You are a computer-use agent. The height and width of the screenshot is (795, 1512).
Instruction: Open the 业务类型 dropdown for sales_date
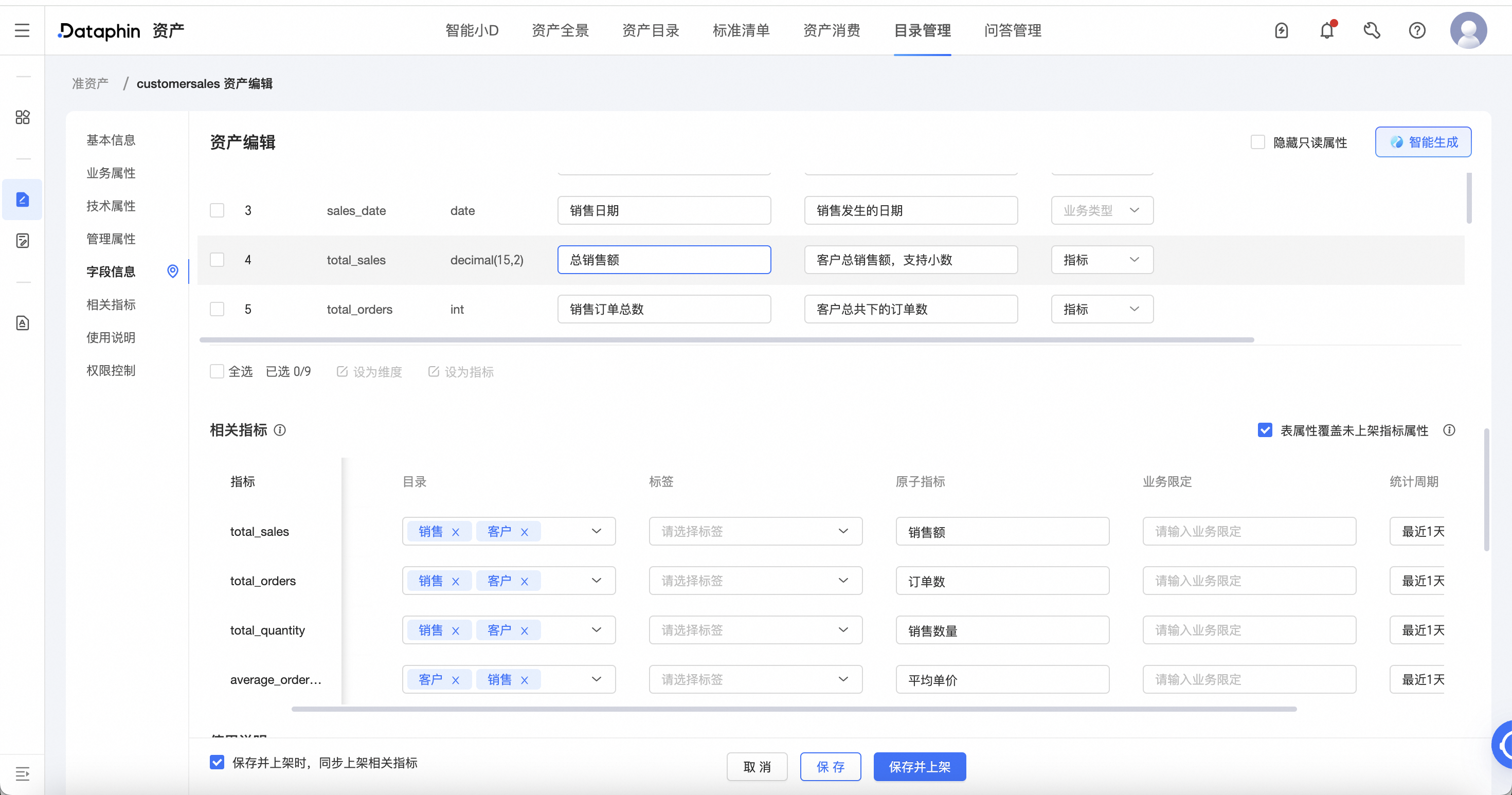click(x=1102, y=210)
